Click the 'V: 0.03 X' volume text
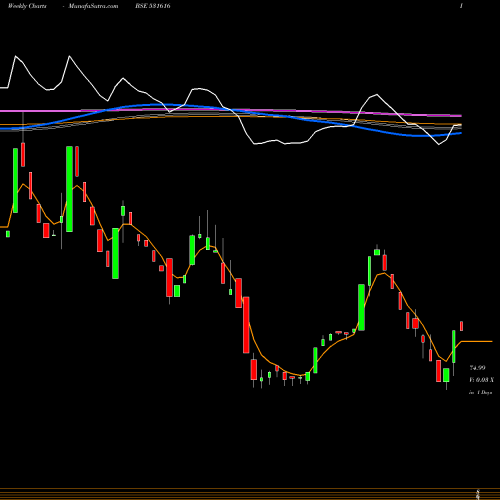 (x=481, y=380)
